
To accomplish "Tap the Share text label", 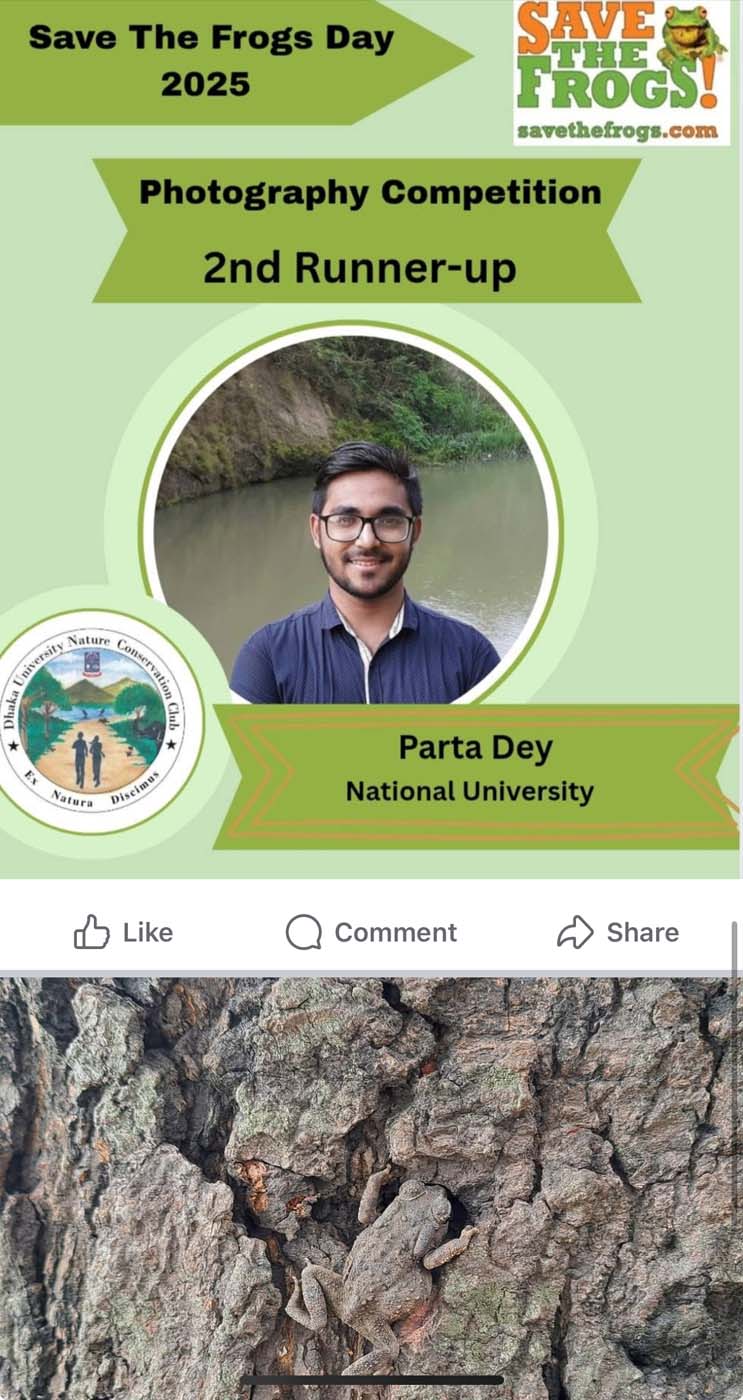I will coord(642,932).
